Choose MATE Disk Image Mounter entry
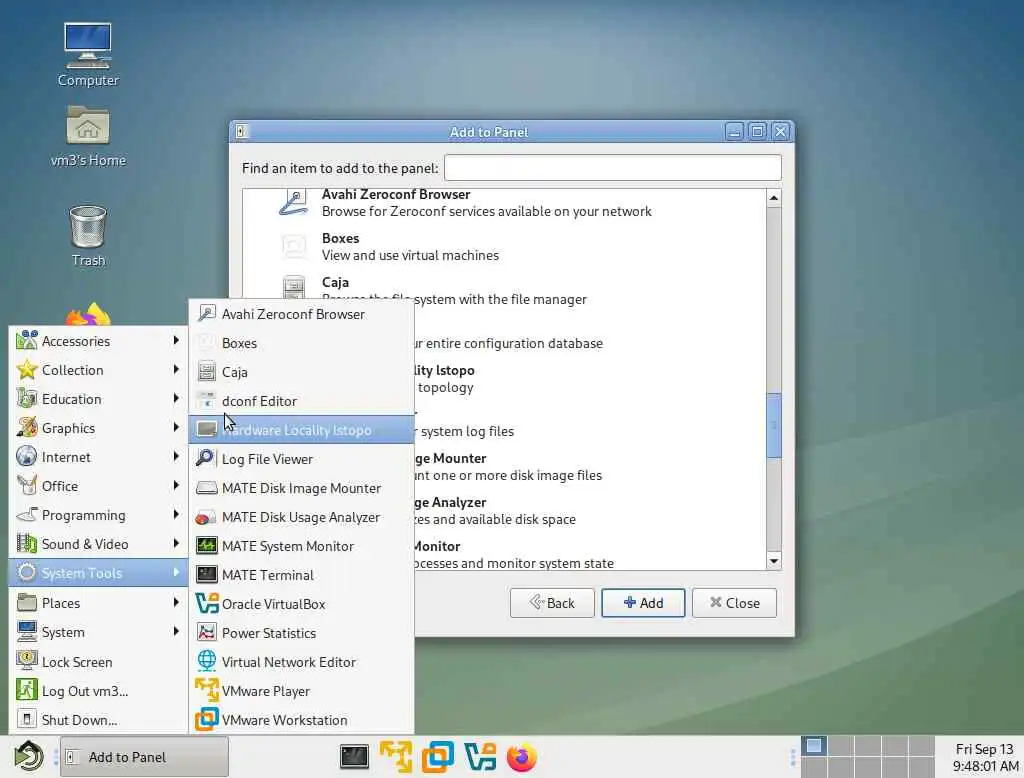This screenshot has width=1024, height=778. (x=302, y=488)
